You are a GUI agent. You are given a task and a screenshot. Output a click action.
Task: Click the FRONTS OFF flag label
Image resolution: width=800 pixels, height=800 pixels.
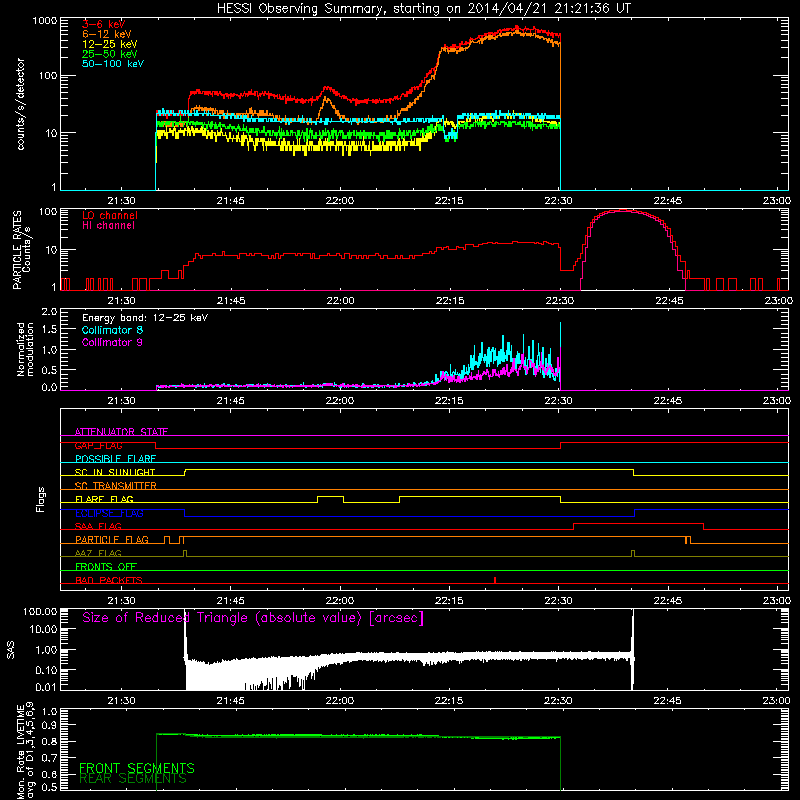(x=106, y=566)
